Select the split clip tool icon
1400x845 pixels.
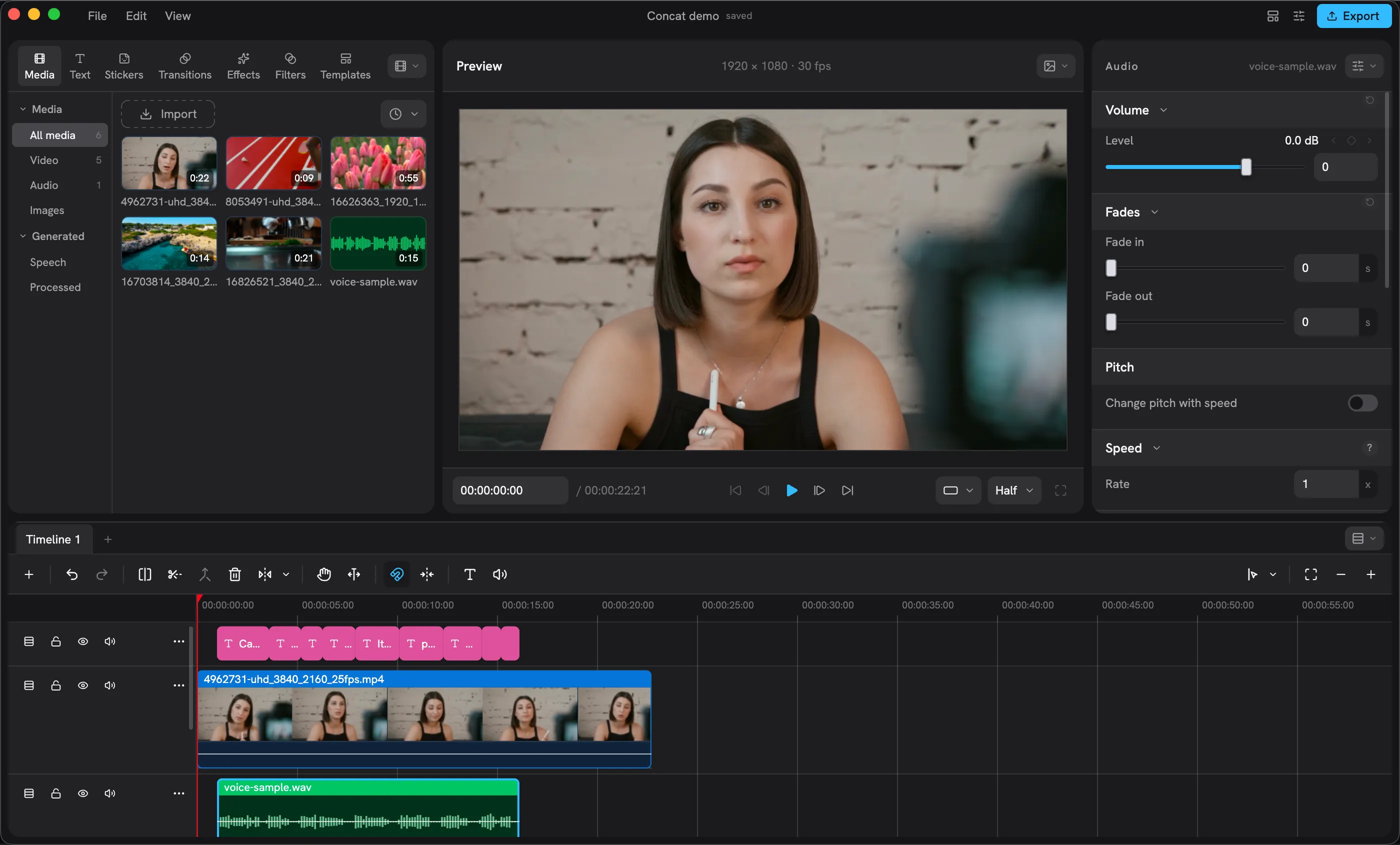coord(145,574)
